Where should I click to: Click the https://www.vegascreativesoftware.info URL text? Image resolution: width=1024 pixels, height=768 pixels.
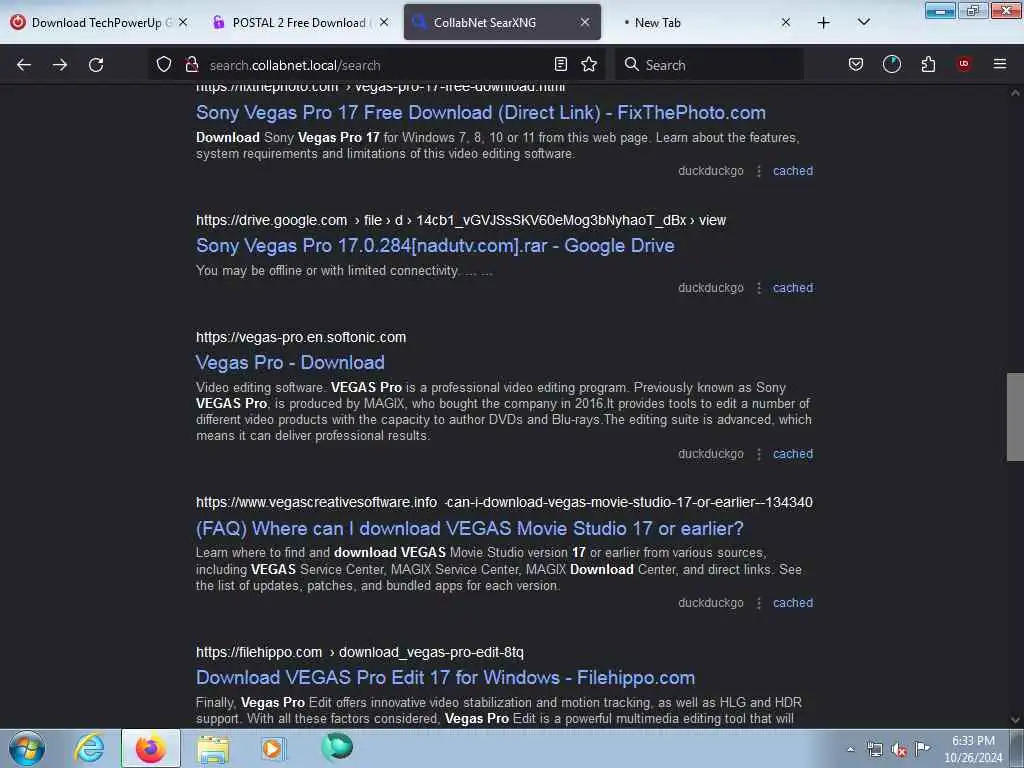[x=504, y=502]
